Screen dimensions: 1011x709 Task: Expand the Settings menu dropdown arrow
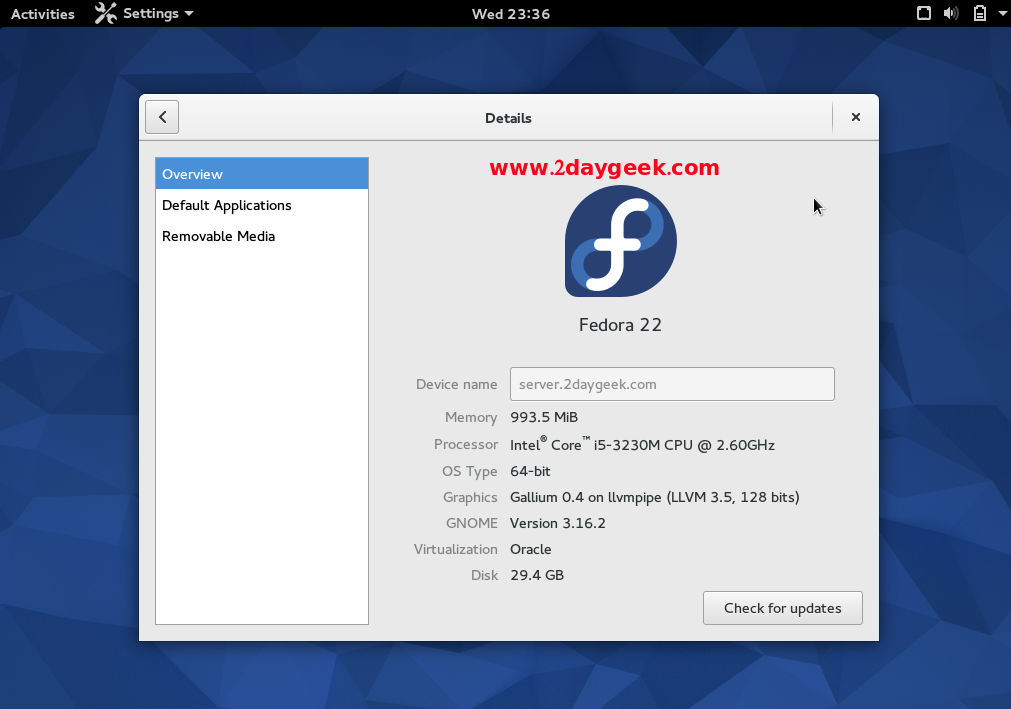(x=188, y=14)
